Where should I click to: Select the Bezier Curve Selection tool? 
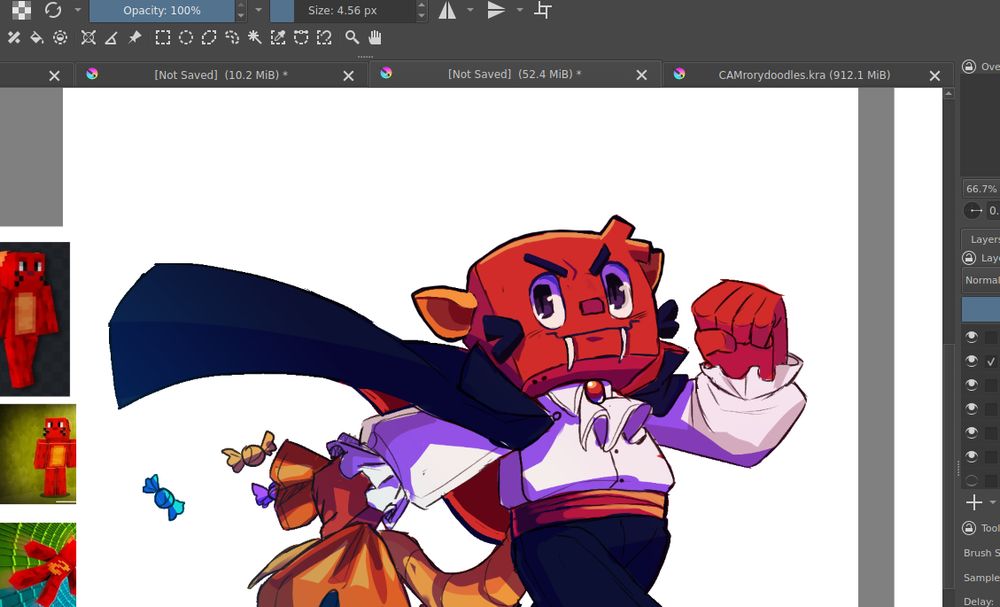click(301, 38)
